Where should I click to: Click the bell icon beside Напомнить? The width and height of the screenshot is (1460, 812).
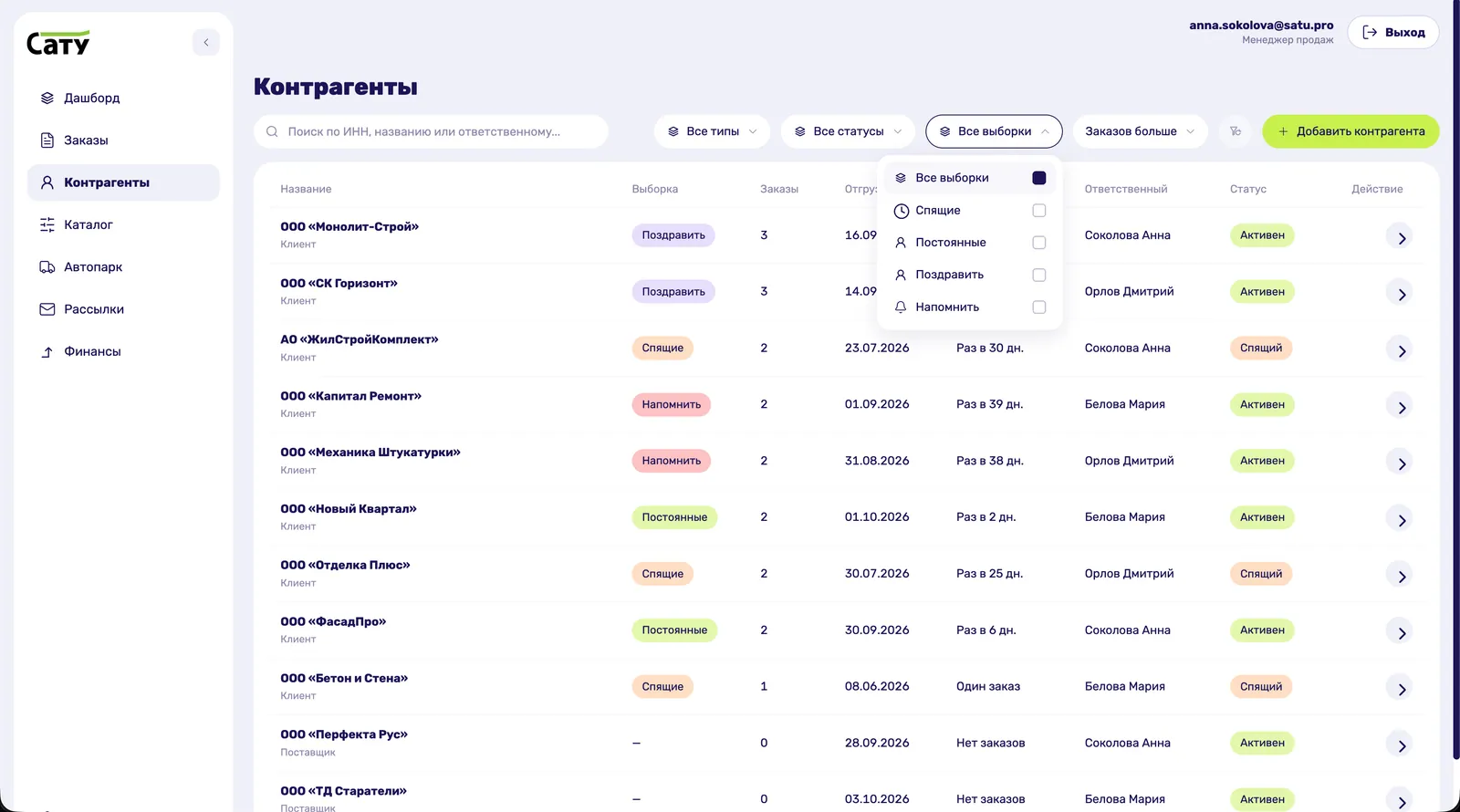coord(901,307)
